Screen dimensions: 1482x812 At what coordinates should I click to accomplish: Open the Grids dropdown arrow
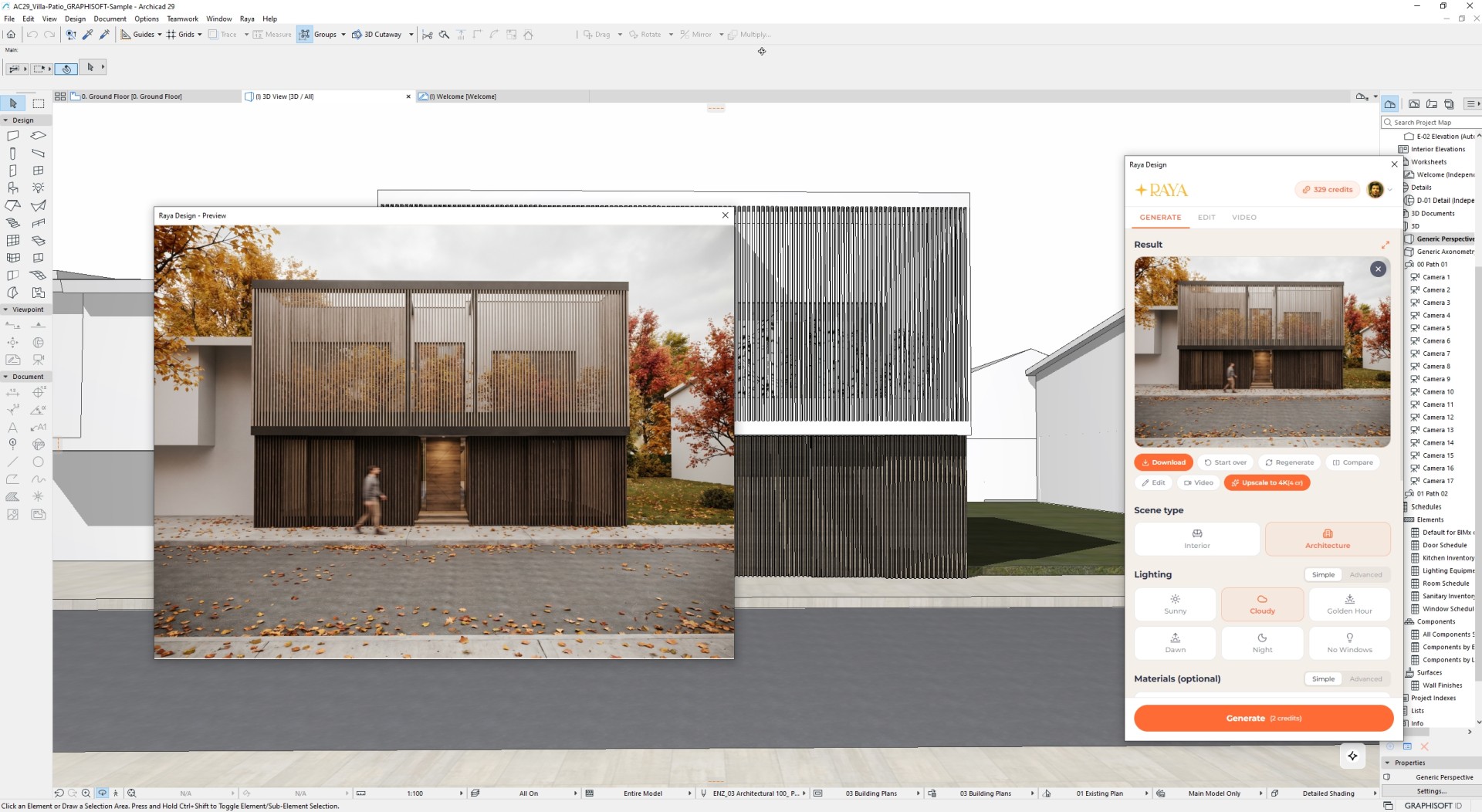coord(200,35)
